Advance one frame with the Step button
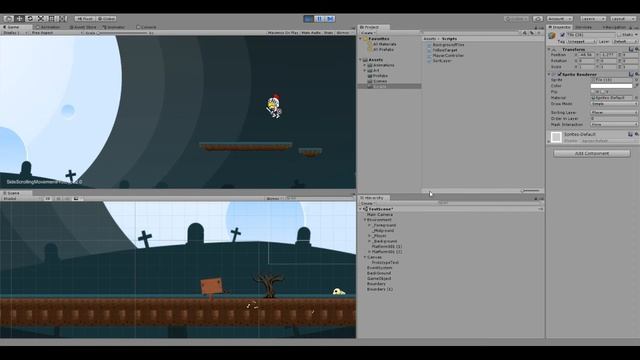Image resolution: width=640 pixels, height=360 pixels. [330, 19]
